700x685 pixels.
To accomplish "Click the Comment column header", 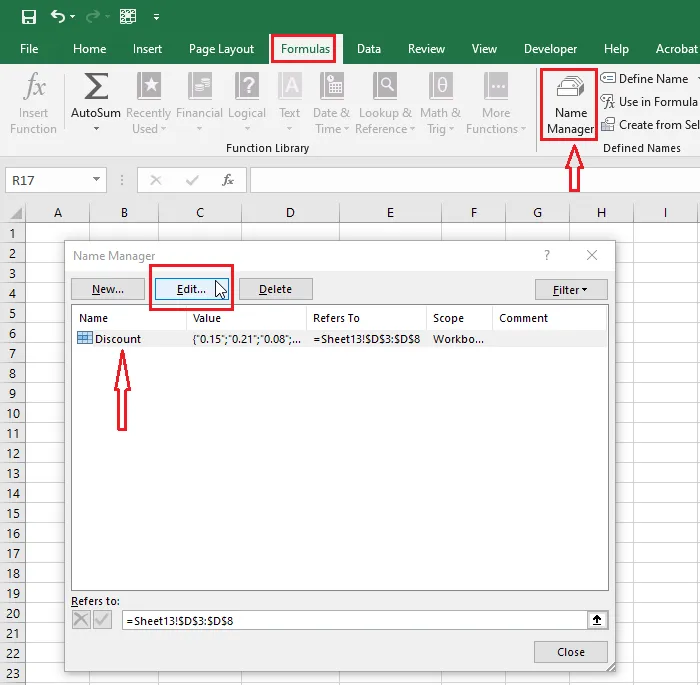I will point(550,318).
